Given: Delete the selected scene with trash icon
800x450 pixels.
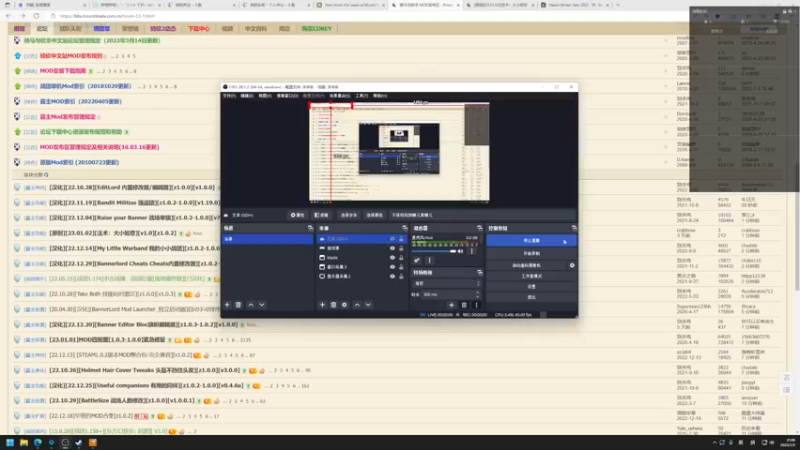Looking at the screenshot, I should coord(238,305).
